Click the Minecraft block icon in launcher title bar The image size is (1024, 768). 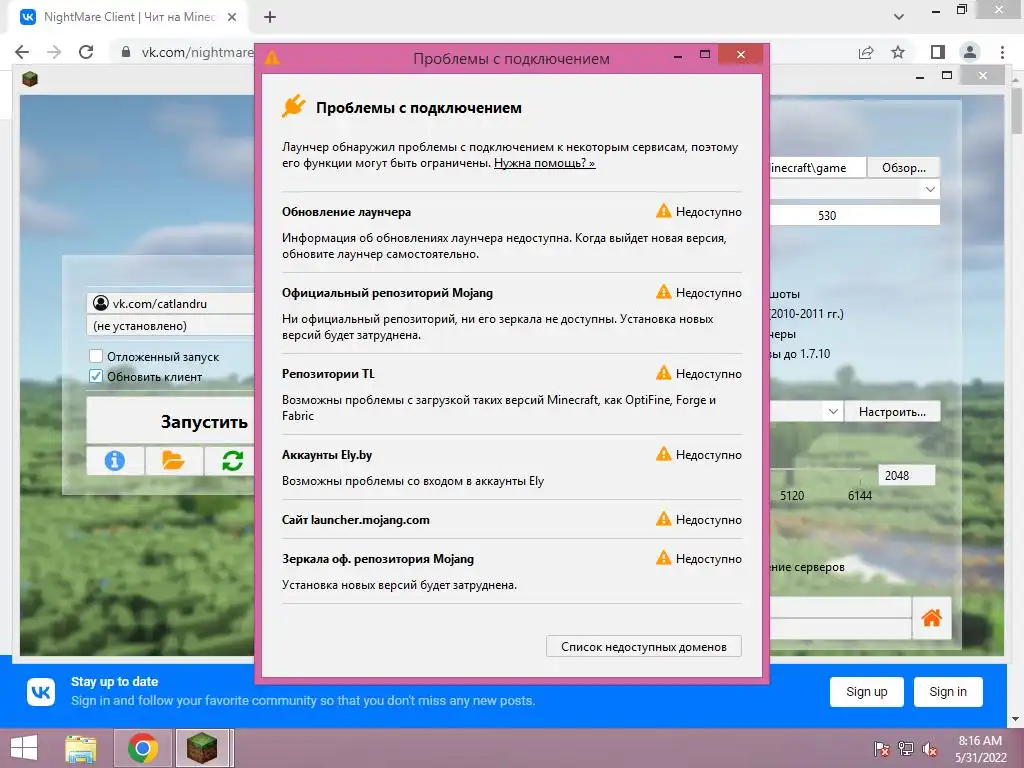[29, 79]
